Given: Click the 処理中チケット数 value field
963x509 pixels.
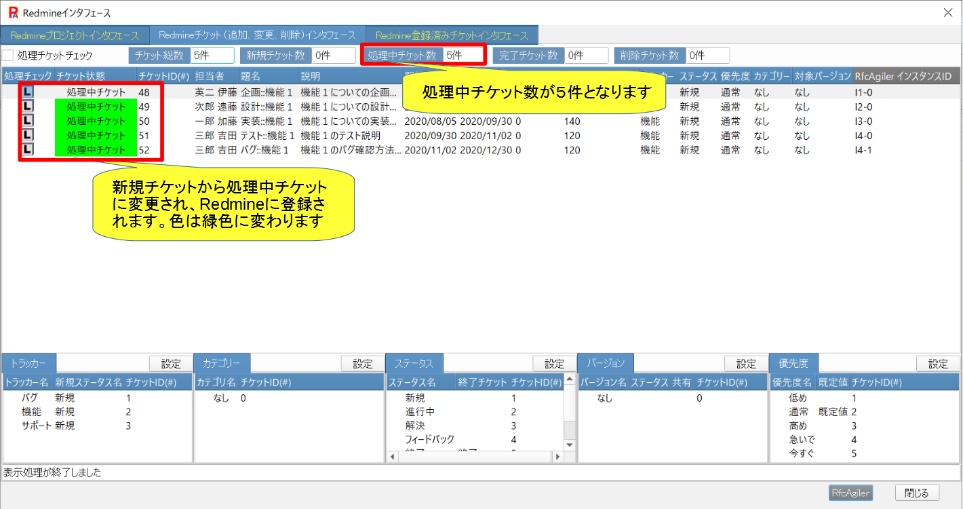Looking at the screenshot, I should (463, 55).
